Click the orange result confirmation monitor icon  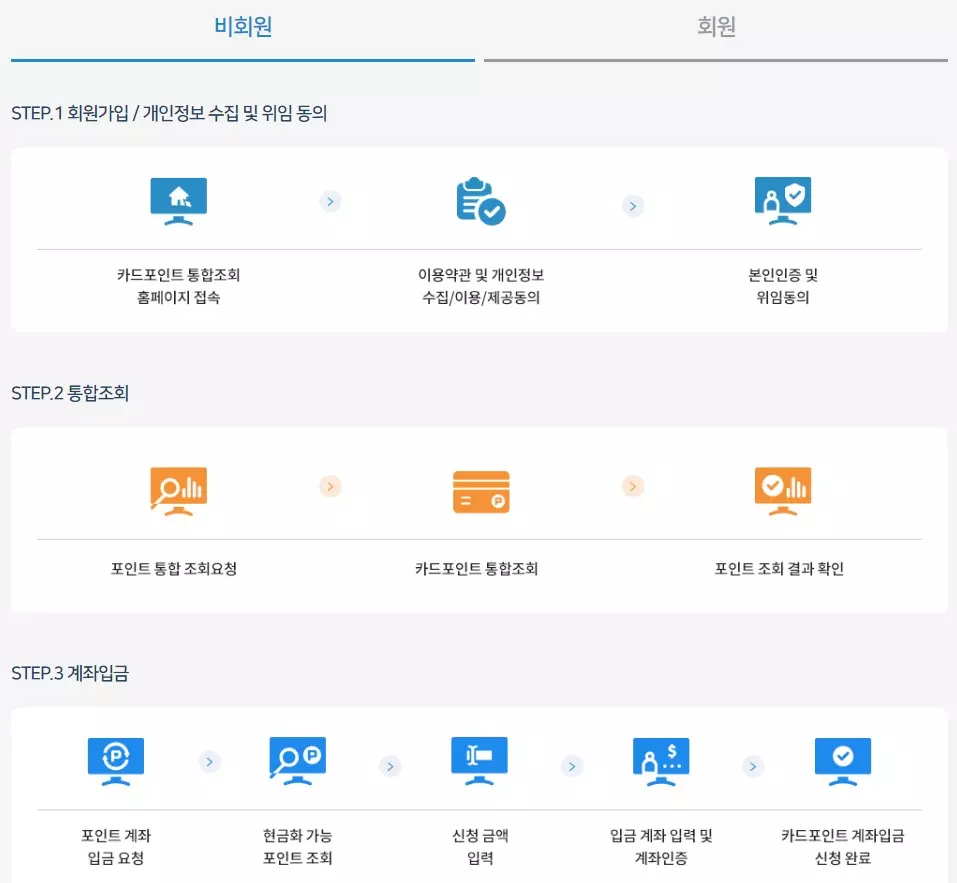coord(783,491)
